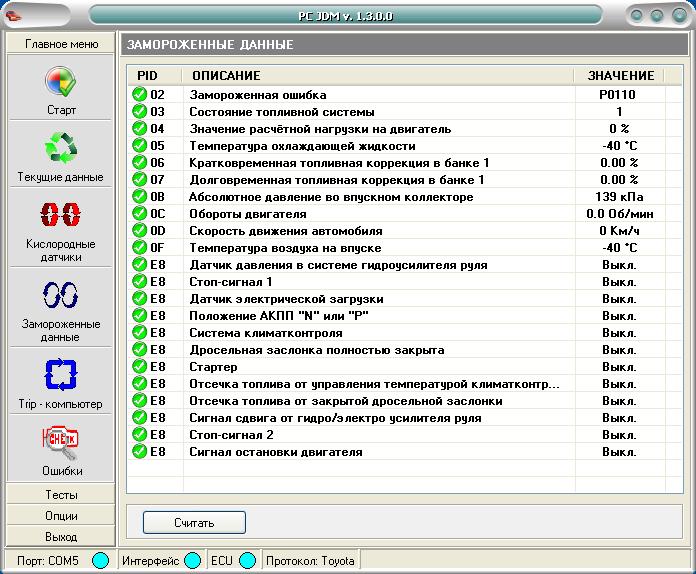
Task: Toggle checkmark next to PID 0C
Action: pyautogui.click(x=139, y=214)
